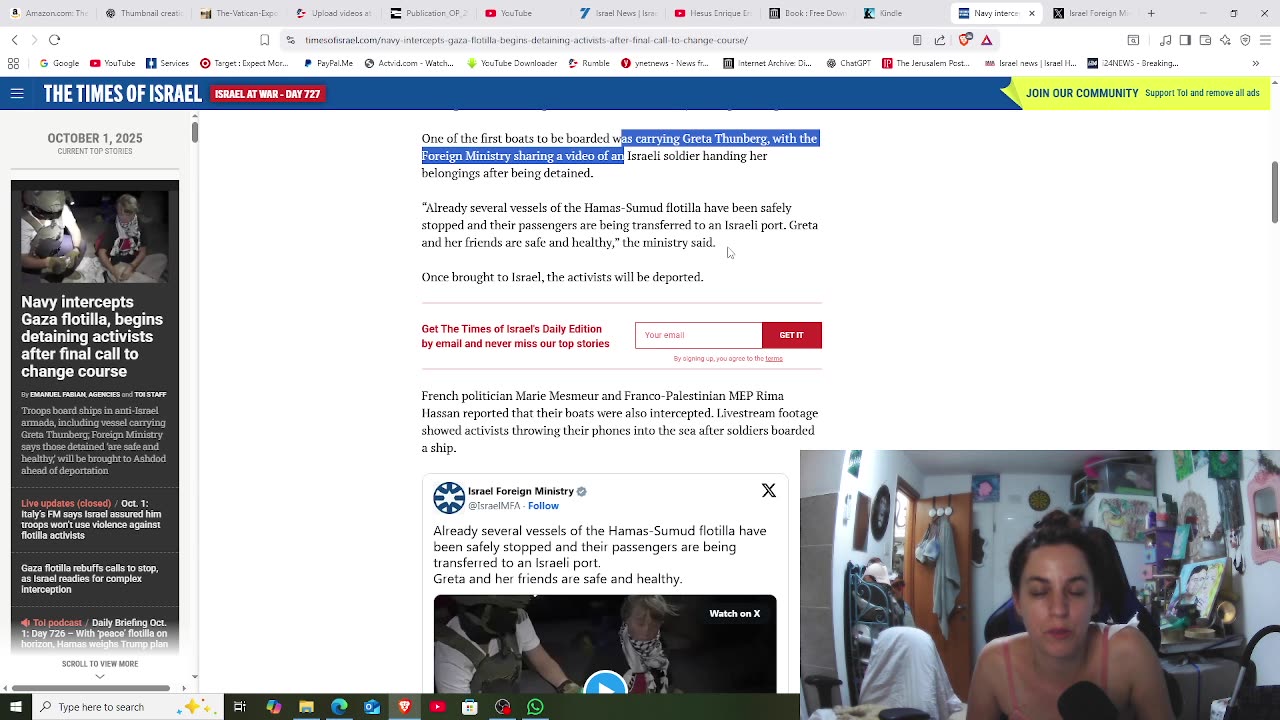Viewport: 1280px width, 720px height.
Task: Open the Israel at War Day 727 banner
Action: (x=267, y=94)
